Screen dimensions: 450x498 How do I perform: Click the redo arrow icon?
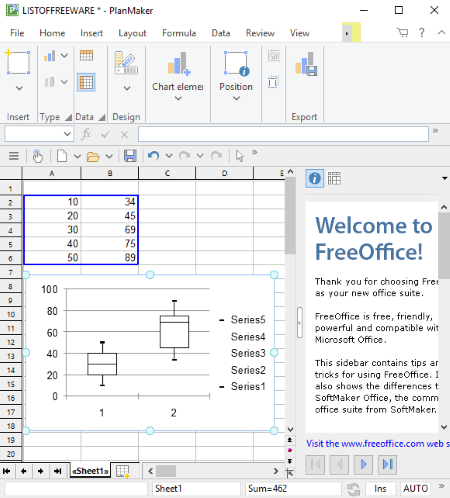tap(184, 156)
